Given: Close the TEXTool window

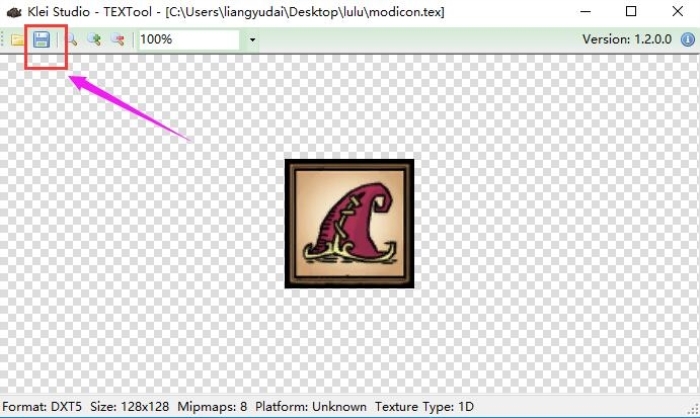Looking at the screenshot, I should point(677,12).
